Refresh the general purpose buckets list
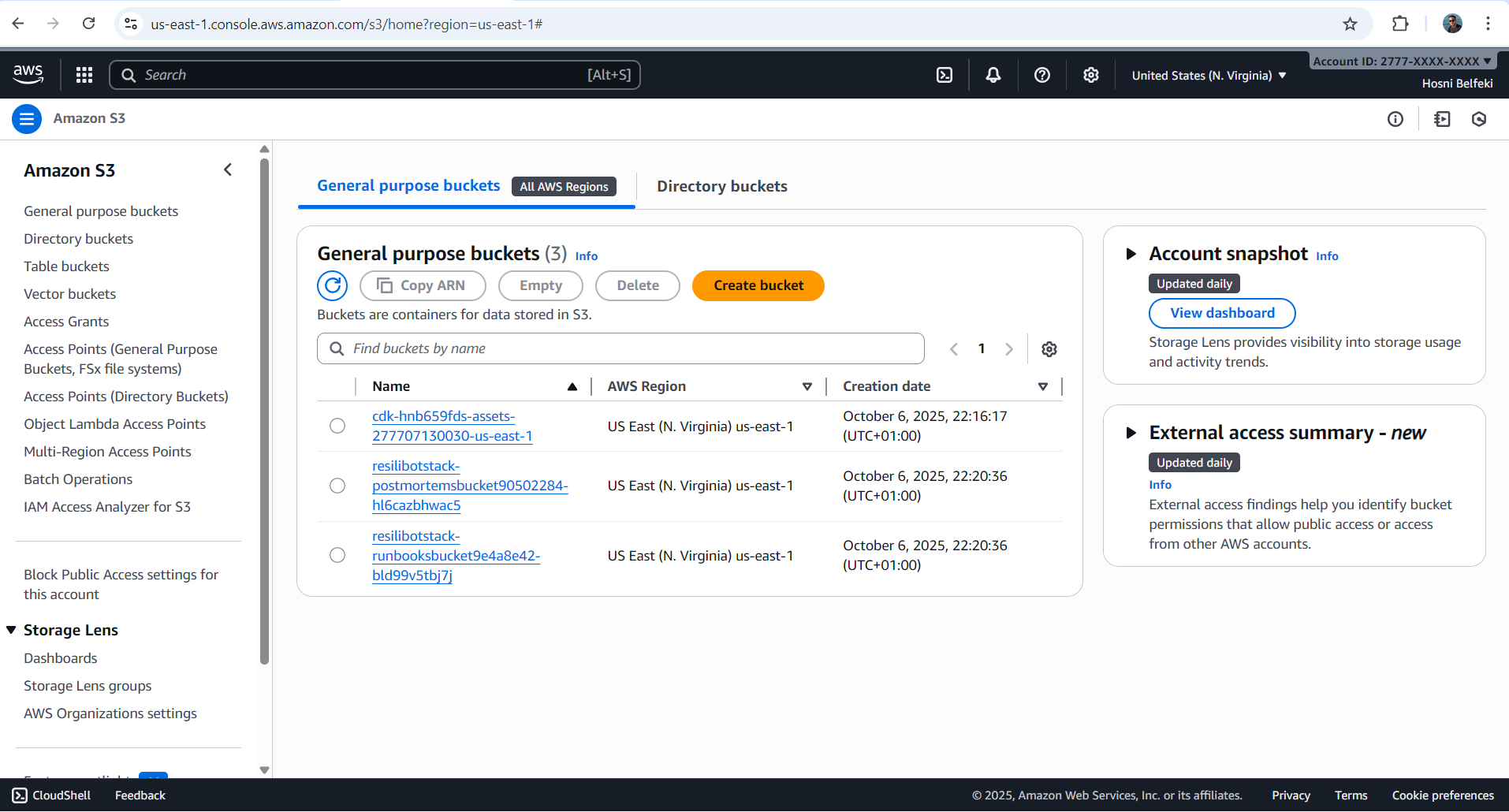This screenshot has height=812, width=1509. coord(333,285)
